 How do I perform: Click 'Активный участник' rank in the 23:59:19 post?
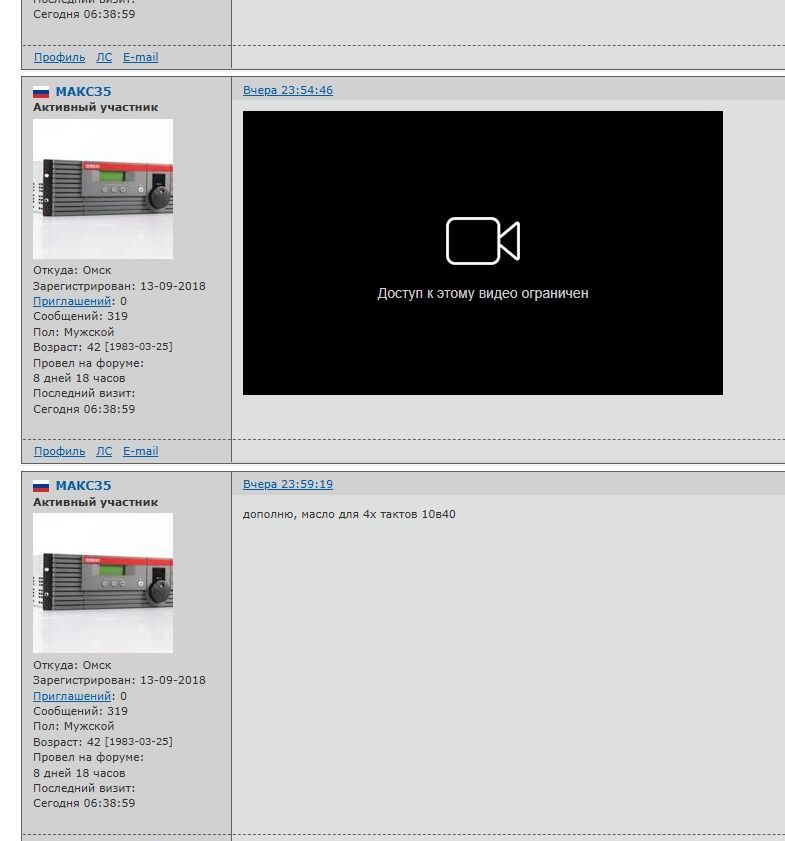pyautogui.click(x=95, y=502)
